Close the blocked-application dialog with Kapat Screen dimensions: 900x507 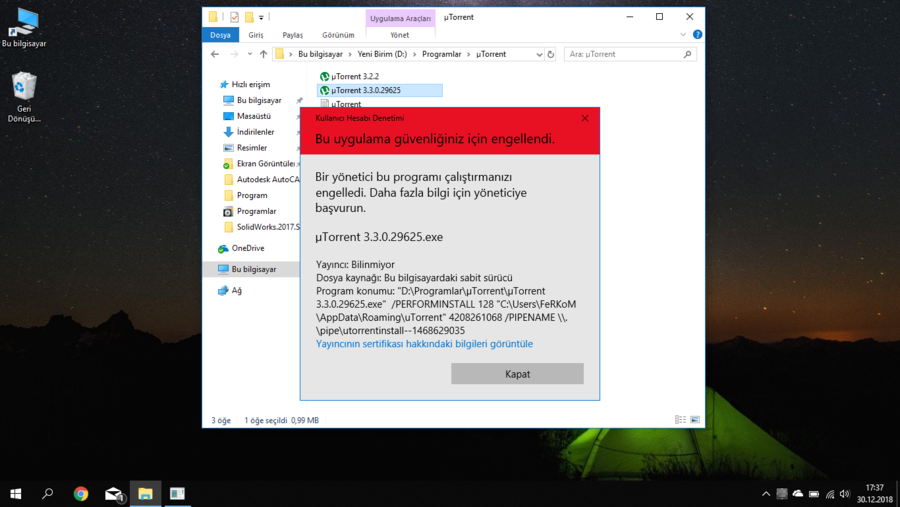pyautogui.click(x=517, y=374)
